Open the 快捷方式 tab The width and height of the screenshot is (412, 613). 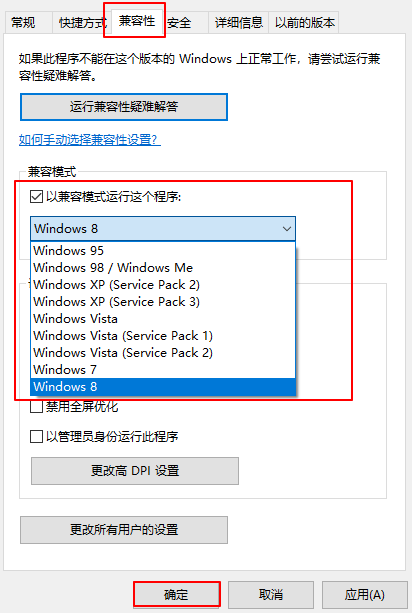80,23
